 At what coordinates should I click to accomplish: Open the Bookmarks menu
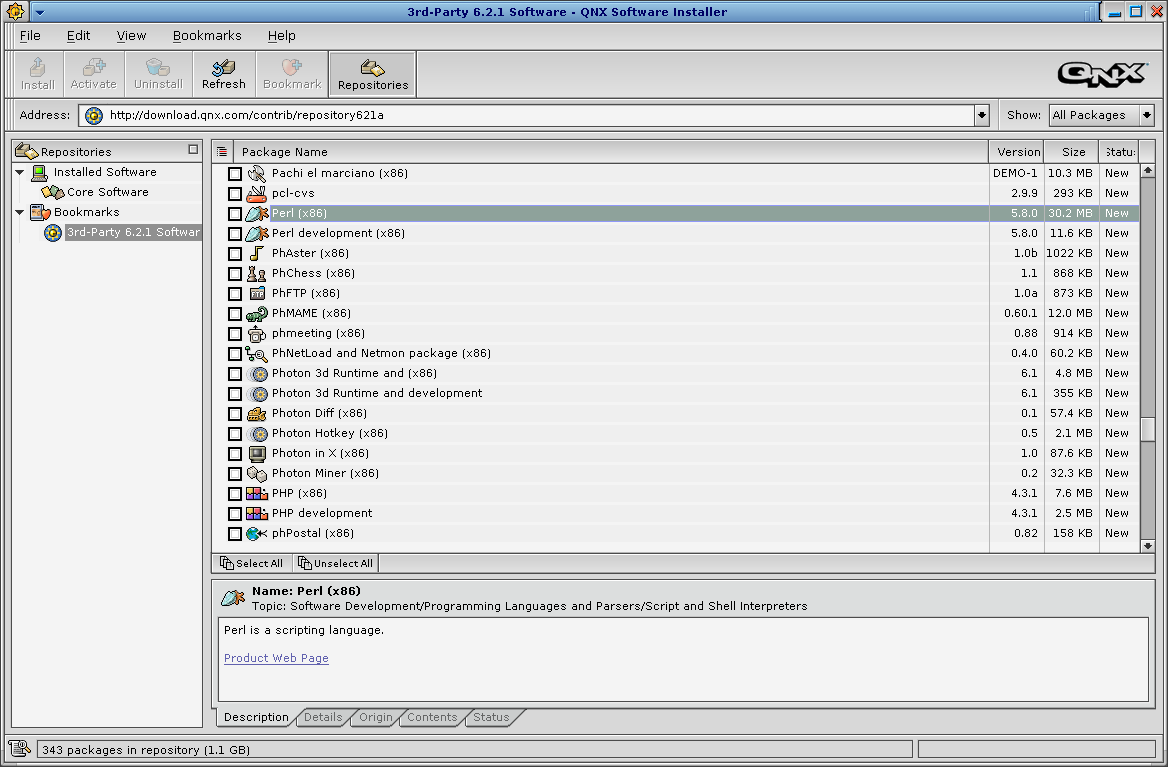click(207, 35)
